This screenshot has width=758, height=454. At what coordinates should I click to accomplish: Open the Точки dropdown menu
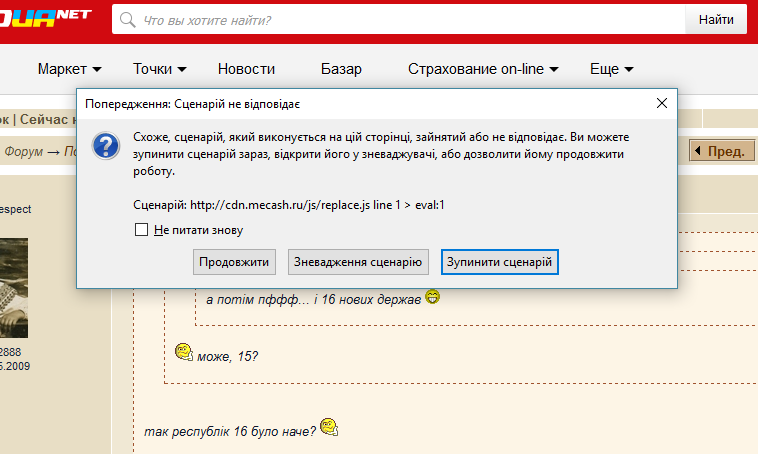(x=160, y=69)
